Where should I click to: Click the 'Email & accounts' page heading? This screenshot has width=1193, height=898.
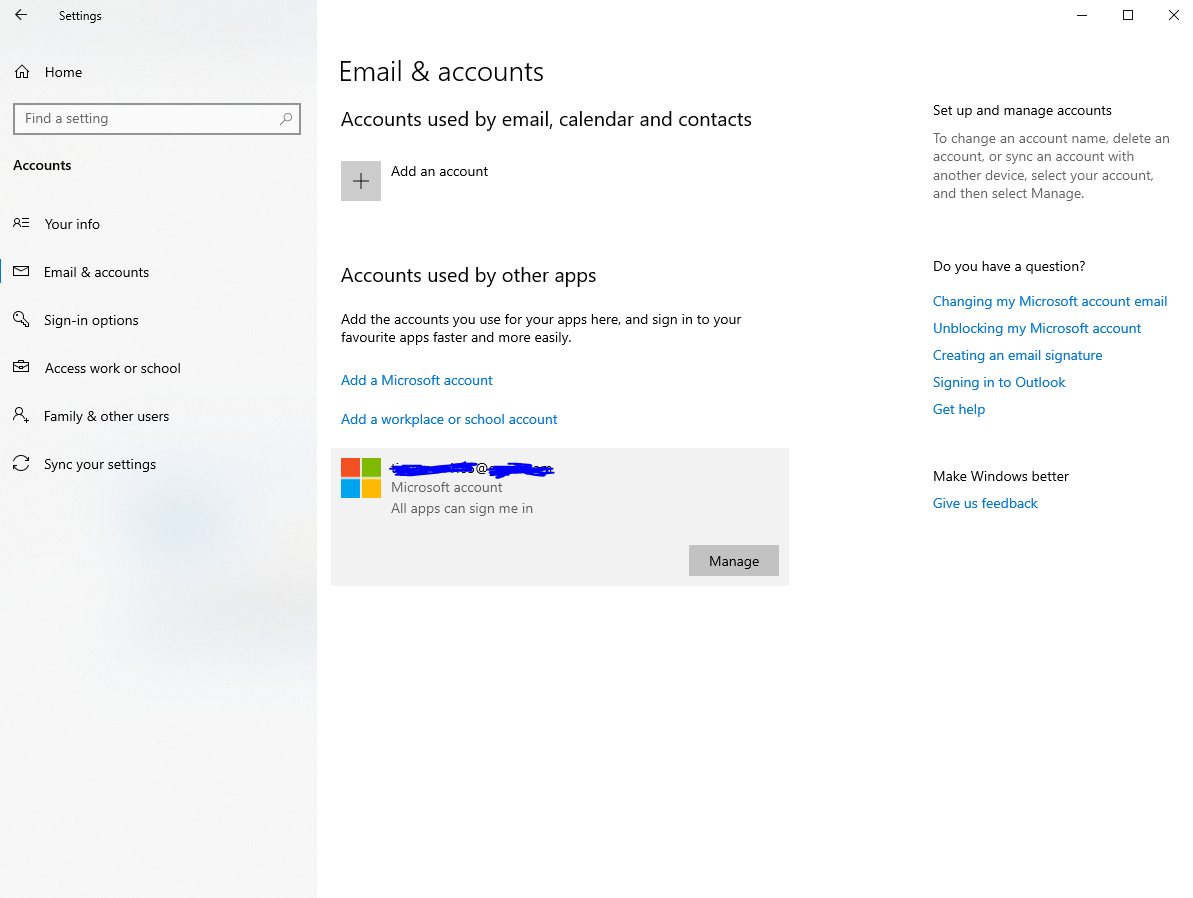[441, 72]
